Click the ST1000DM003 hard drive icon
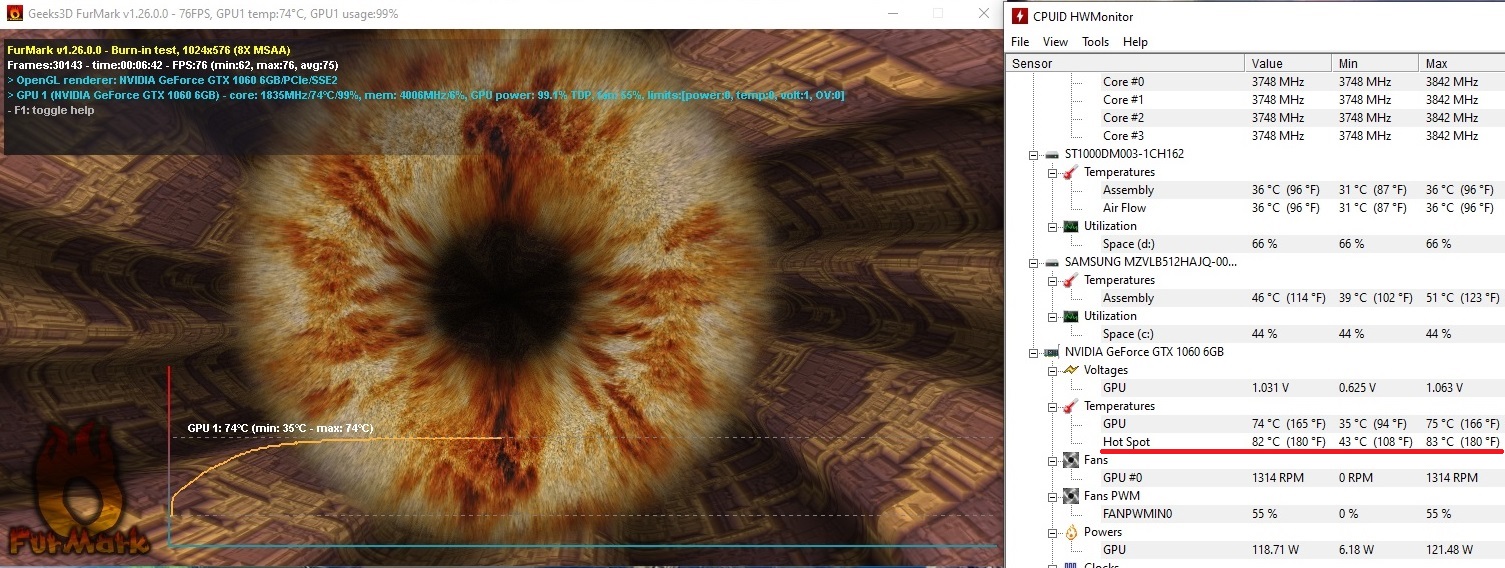Viewport: 1505px width, 568px height. click(1052, 154)
